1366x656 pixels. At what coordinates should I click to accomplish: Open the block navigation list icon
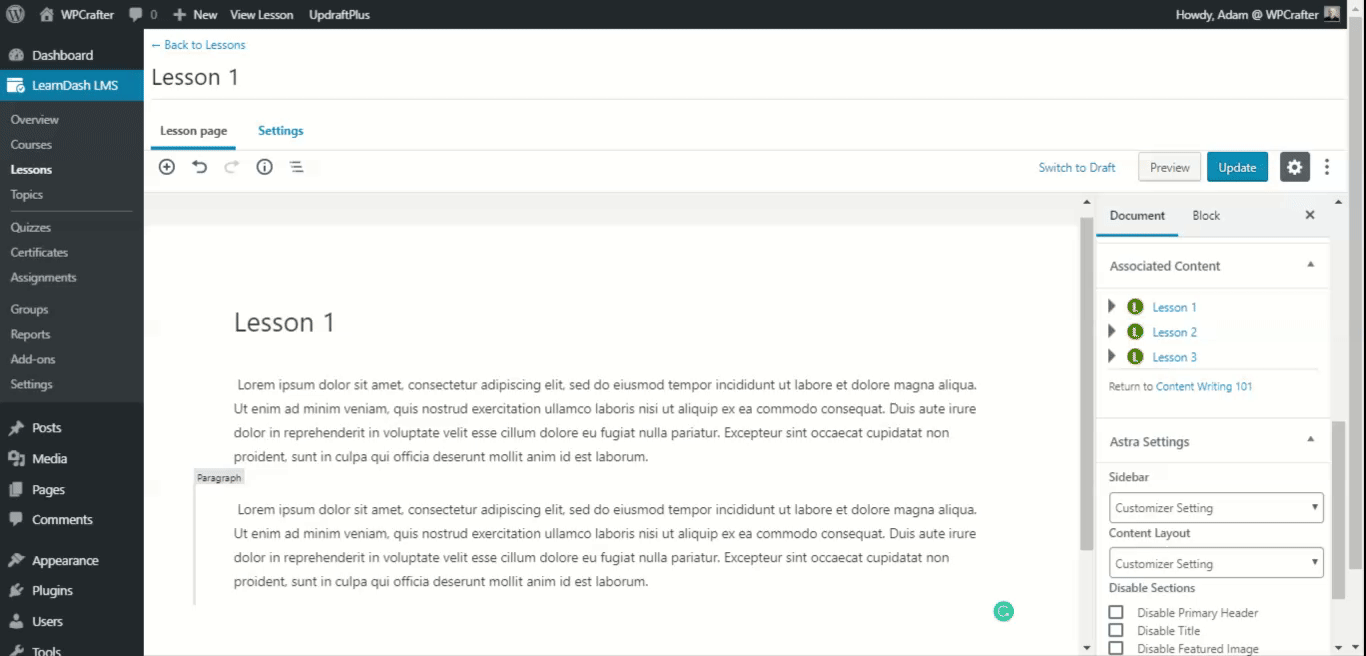[297, 167]
